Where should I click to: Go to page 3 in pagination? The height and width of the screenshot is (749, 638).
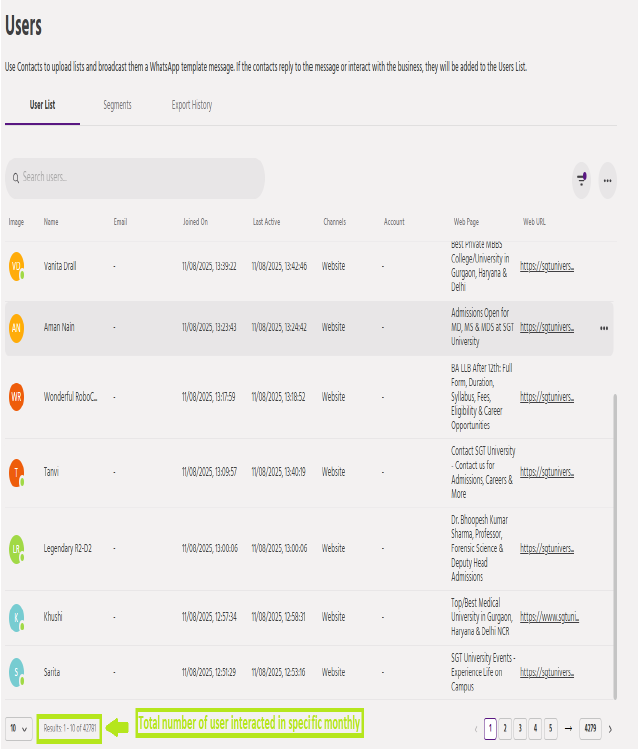pyautogui.click(x=518, y=728)
